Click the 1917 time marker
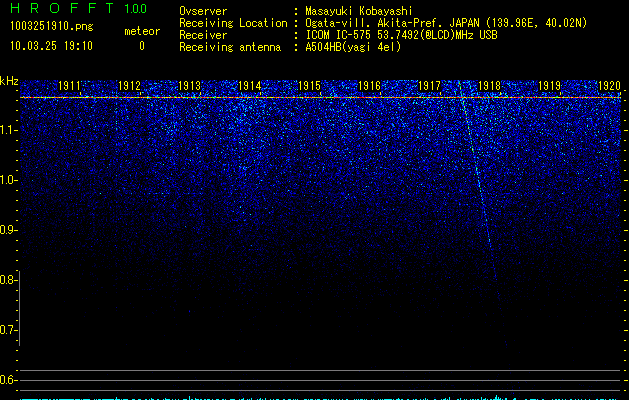The height and width of the screenshot is (400, 629). coord(429,86)
